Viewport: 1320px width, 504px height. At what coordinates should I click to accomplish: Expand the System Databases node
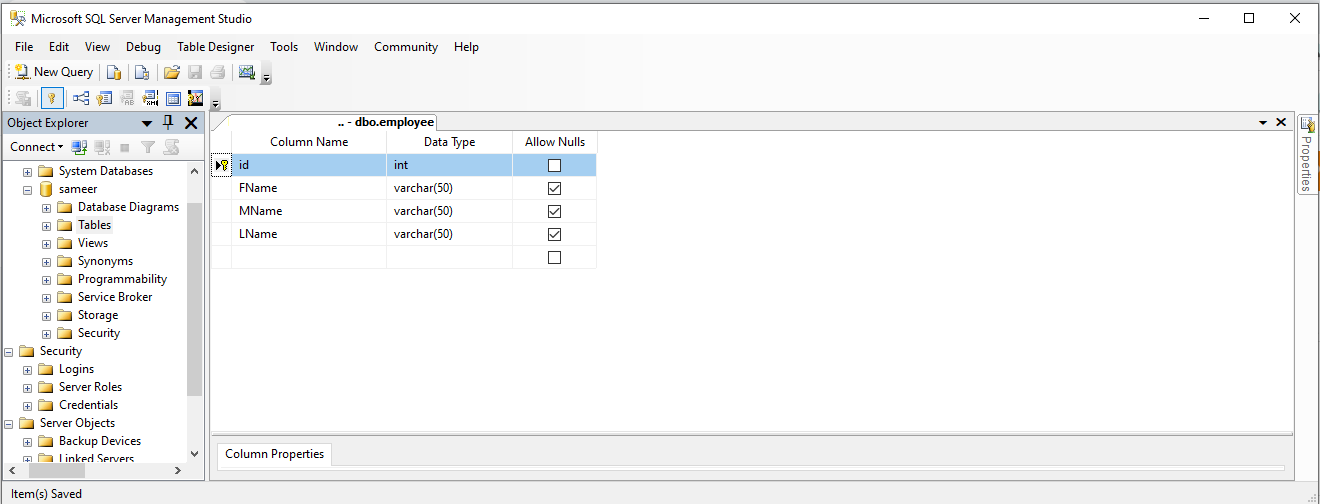28,172
